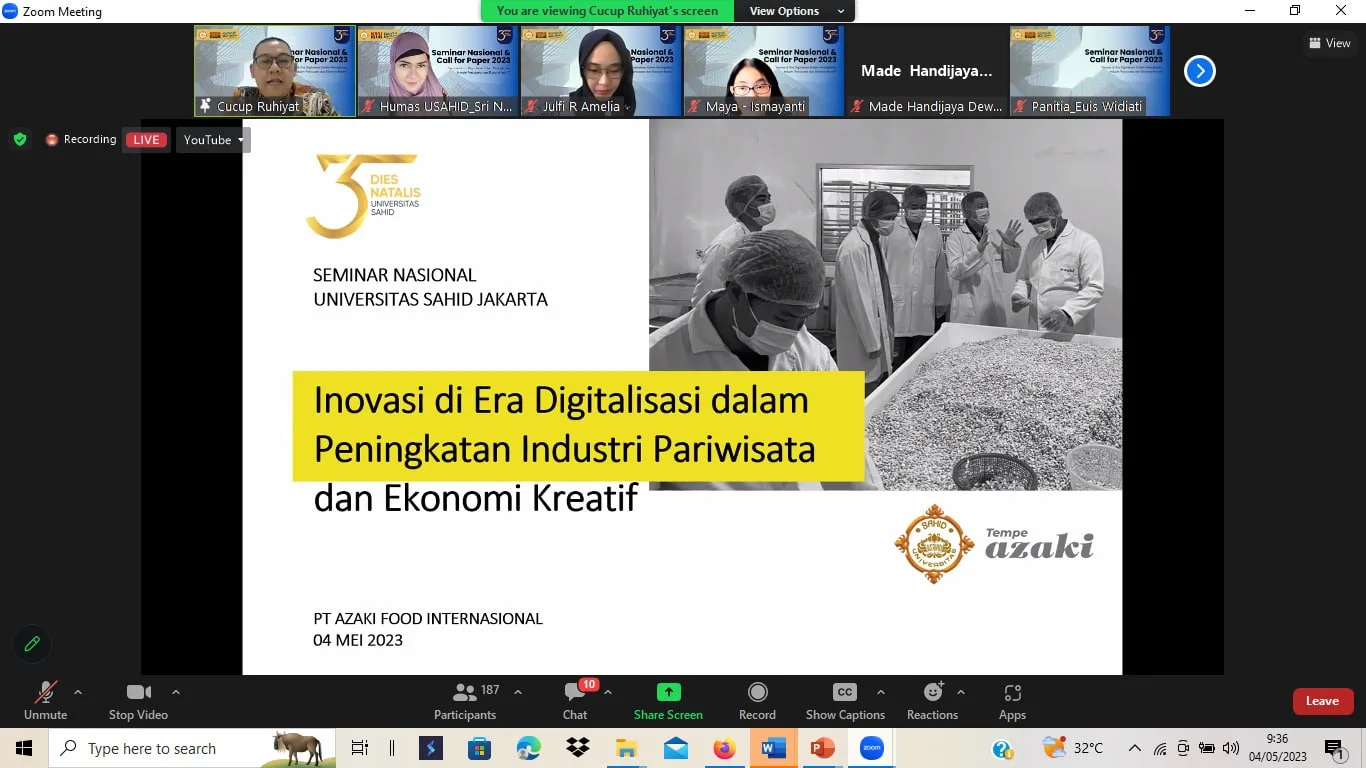Image resolution: width=1366 pixels, height=768 pixels.
Task: Open the Participants panel
Action: tap(465, 701)
